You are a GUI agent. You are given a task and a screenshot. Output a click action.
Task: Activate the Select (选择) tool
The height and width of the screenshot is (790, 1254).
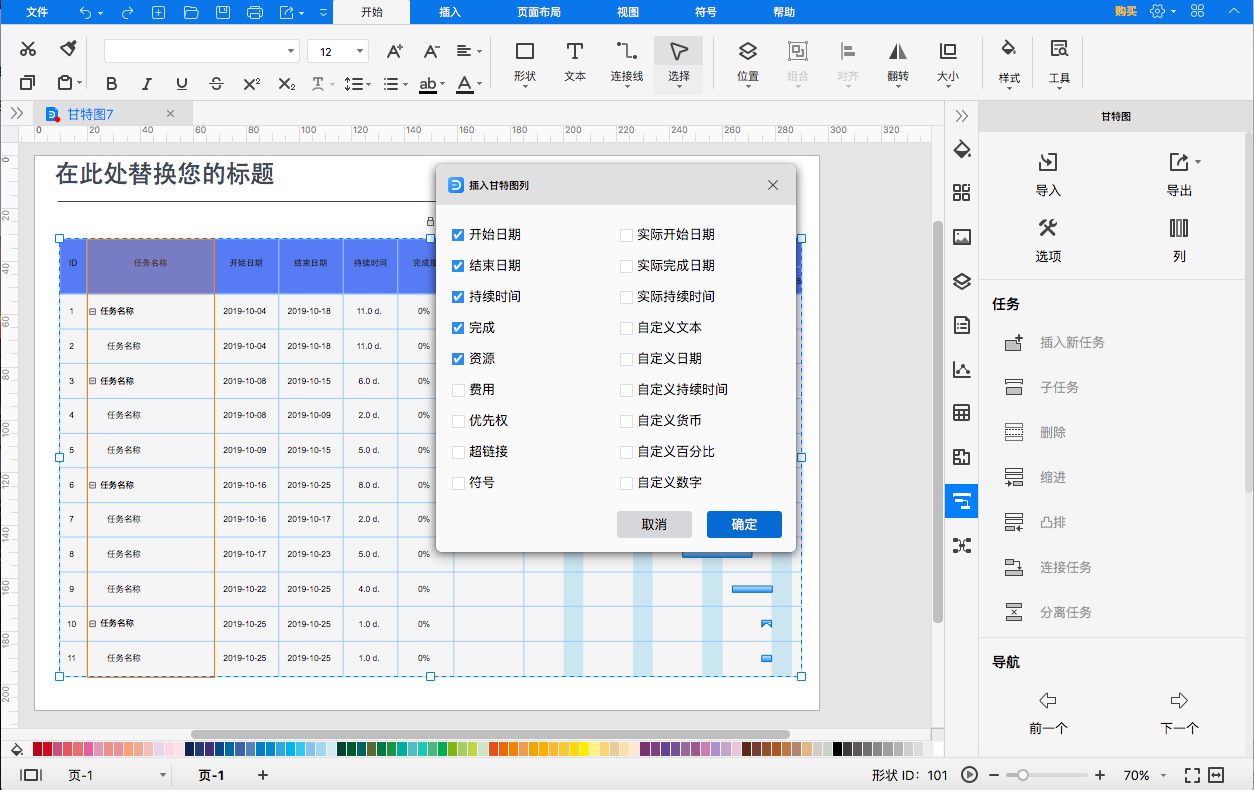point(679,63)
